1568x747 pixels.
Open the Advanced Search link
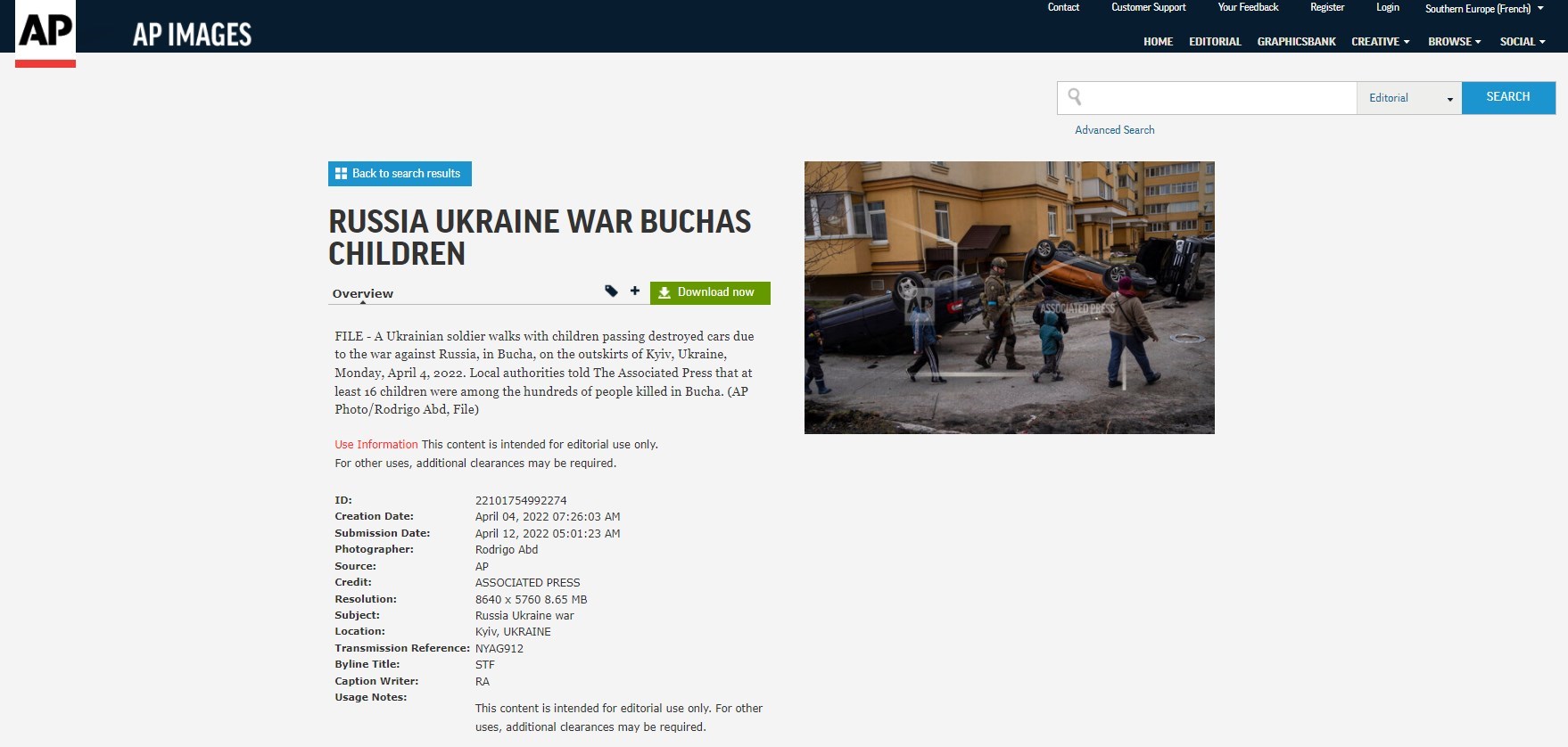[1114, 130]
